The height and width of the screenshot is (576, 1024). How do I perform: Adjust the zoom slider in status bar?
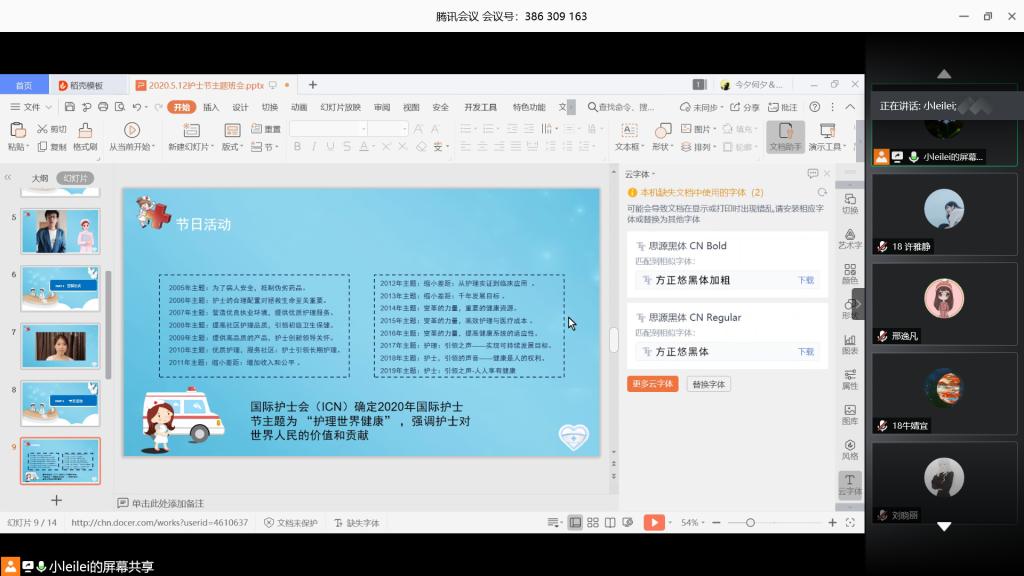[x=750, y=522]
